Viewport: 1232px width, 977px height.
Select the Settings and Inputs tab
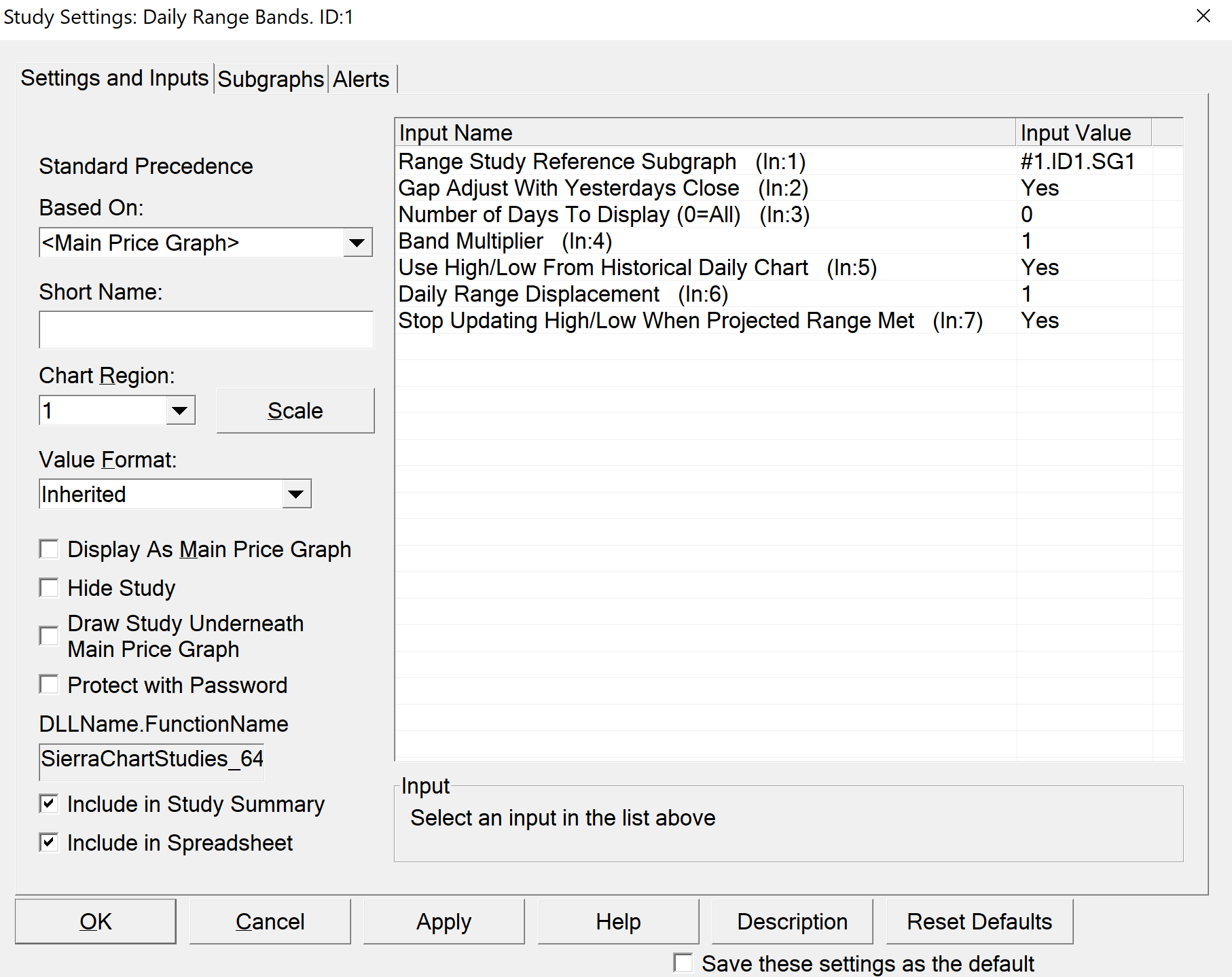[114, 78]
